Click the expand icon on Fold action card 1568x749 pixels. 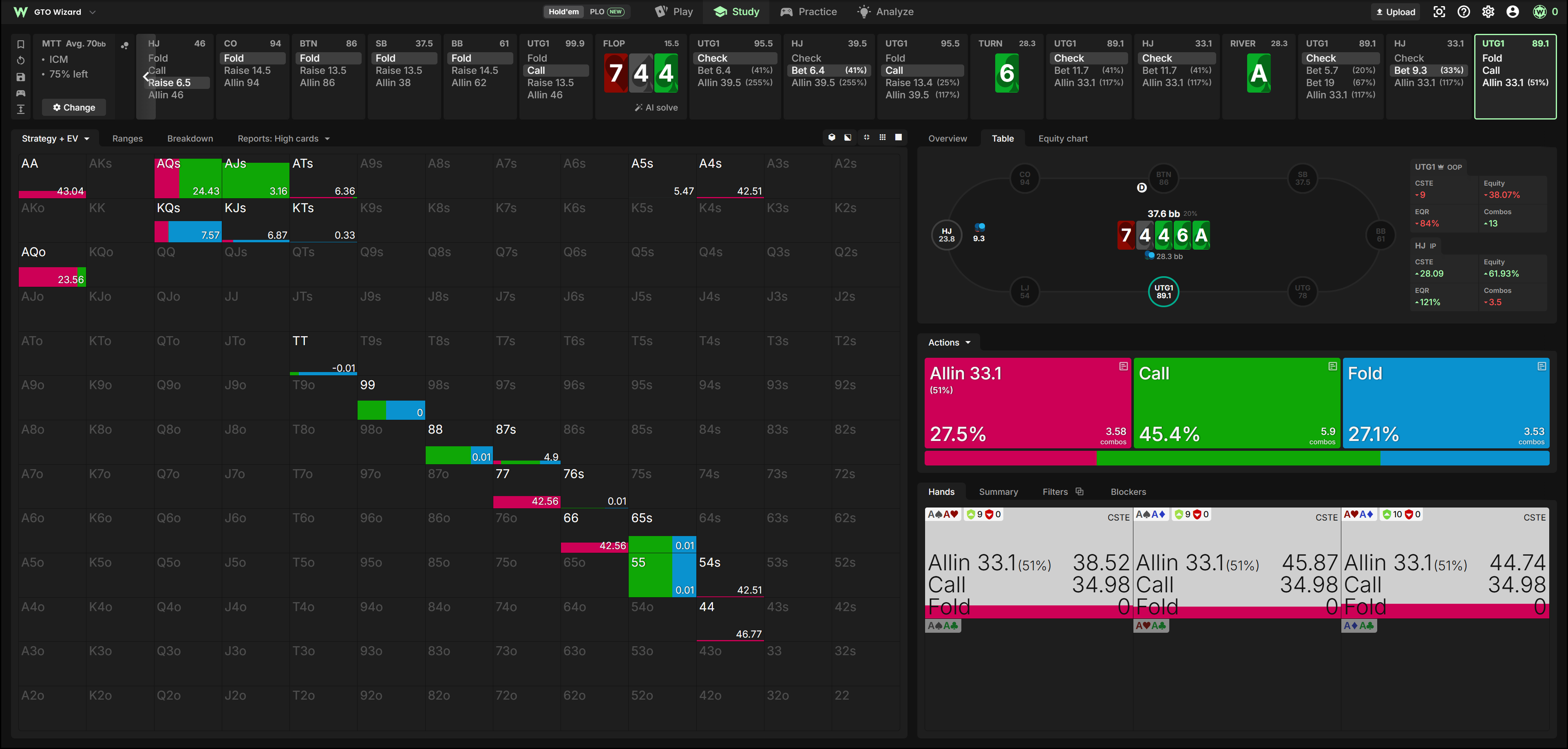click(1542, 366)
